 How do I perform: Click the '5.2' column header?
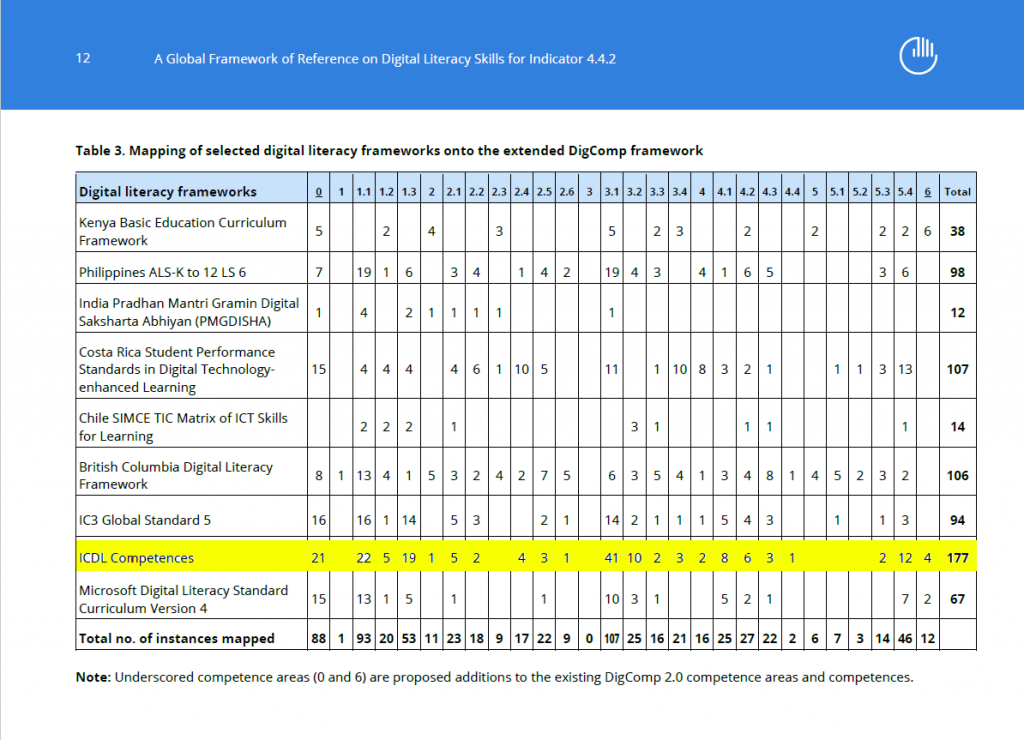[860, 192]
